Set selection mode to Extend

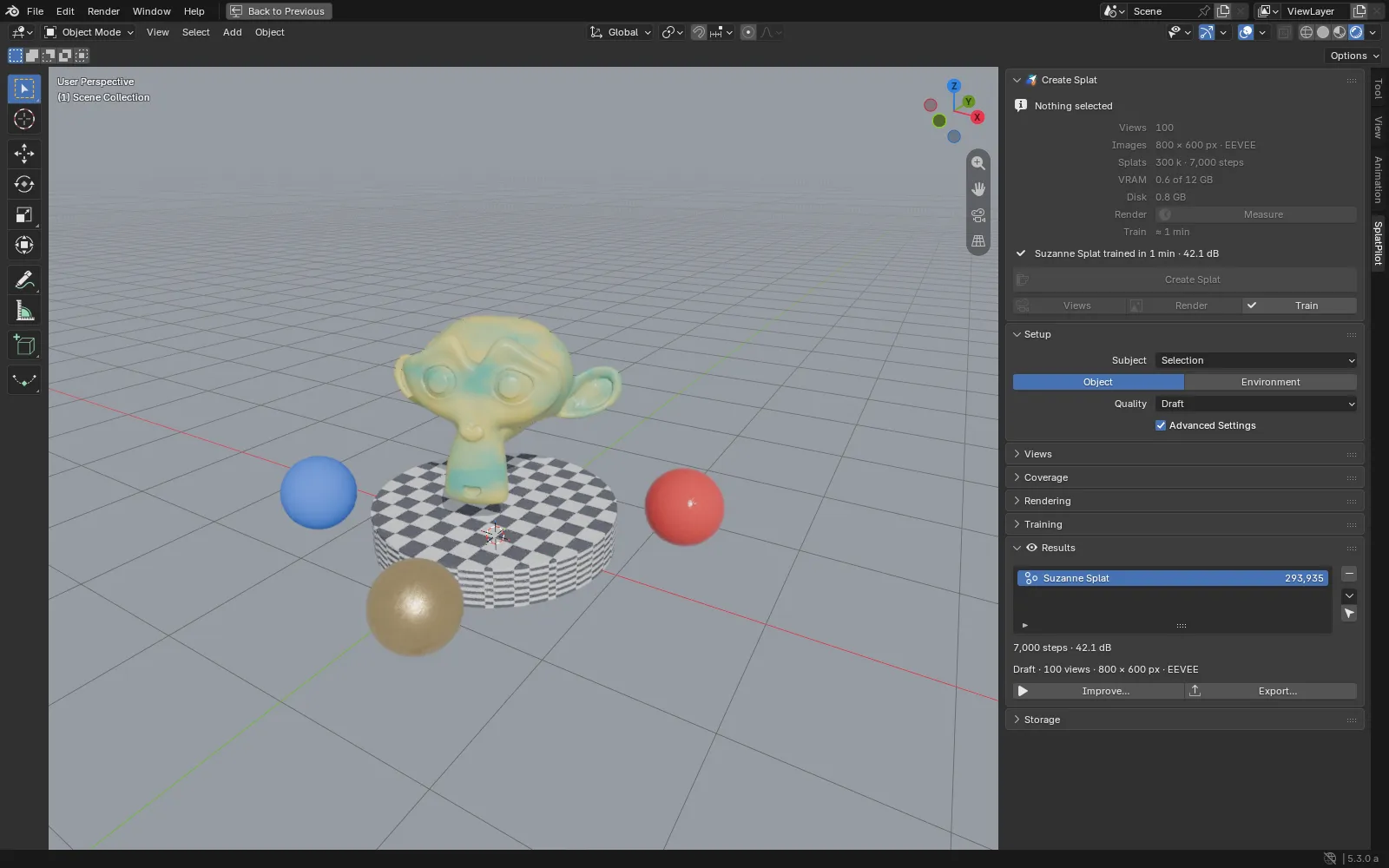click(x=32, y=56)
